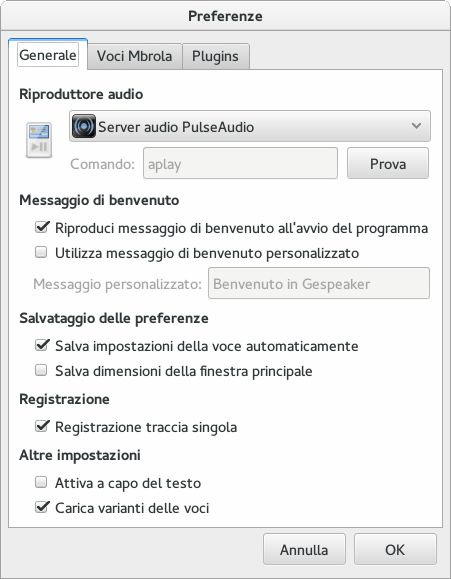Click the media player device icon

[39, 140]
